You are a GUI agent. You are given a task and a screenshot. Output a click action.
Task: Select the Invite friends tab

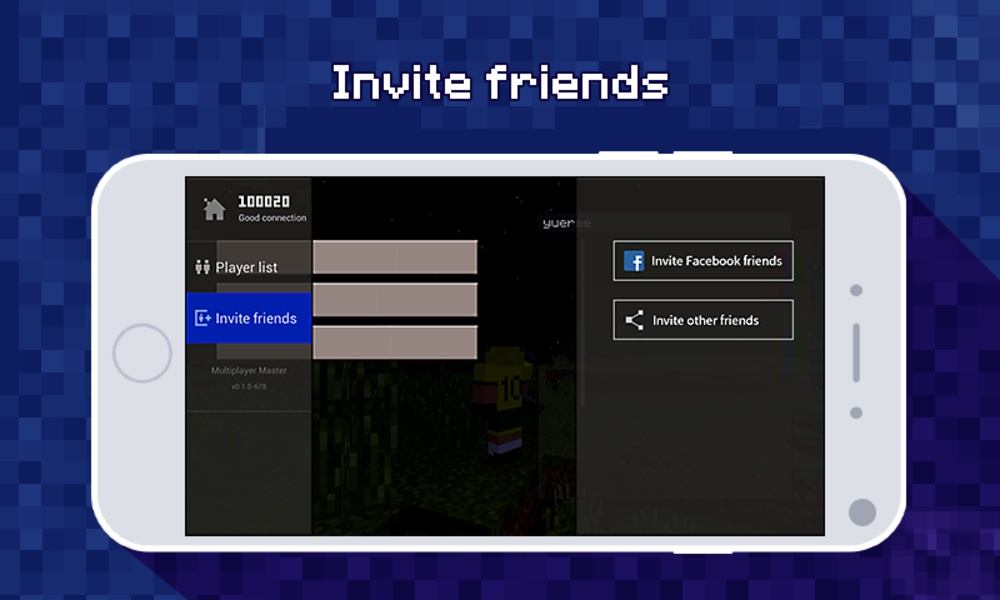[249, 318]
